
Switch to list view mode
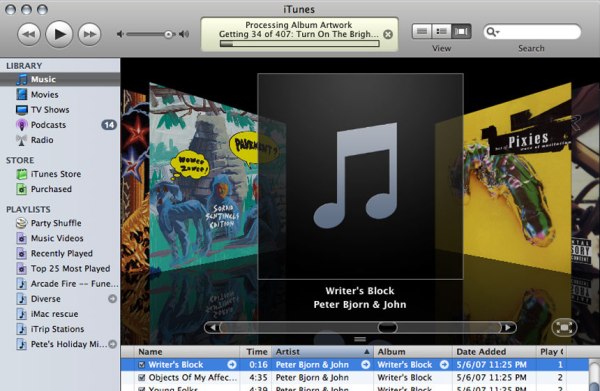pos(422,31)
